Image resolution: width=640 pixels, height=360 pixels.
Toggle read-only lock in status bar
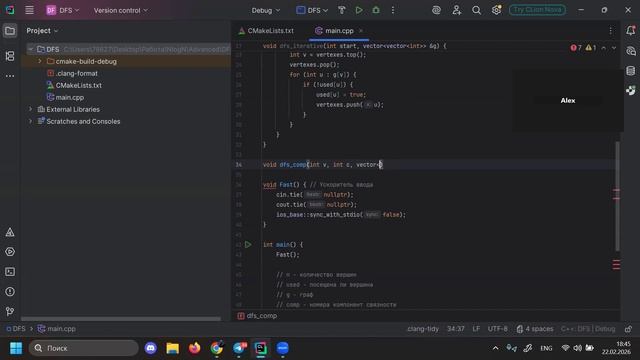coord(628,329)
